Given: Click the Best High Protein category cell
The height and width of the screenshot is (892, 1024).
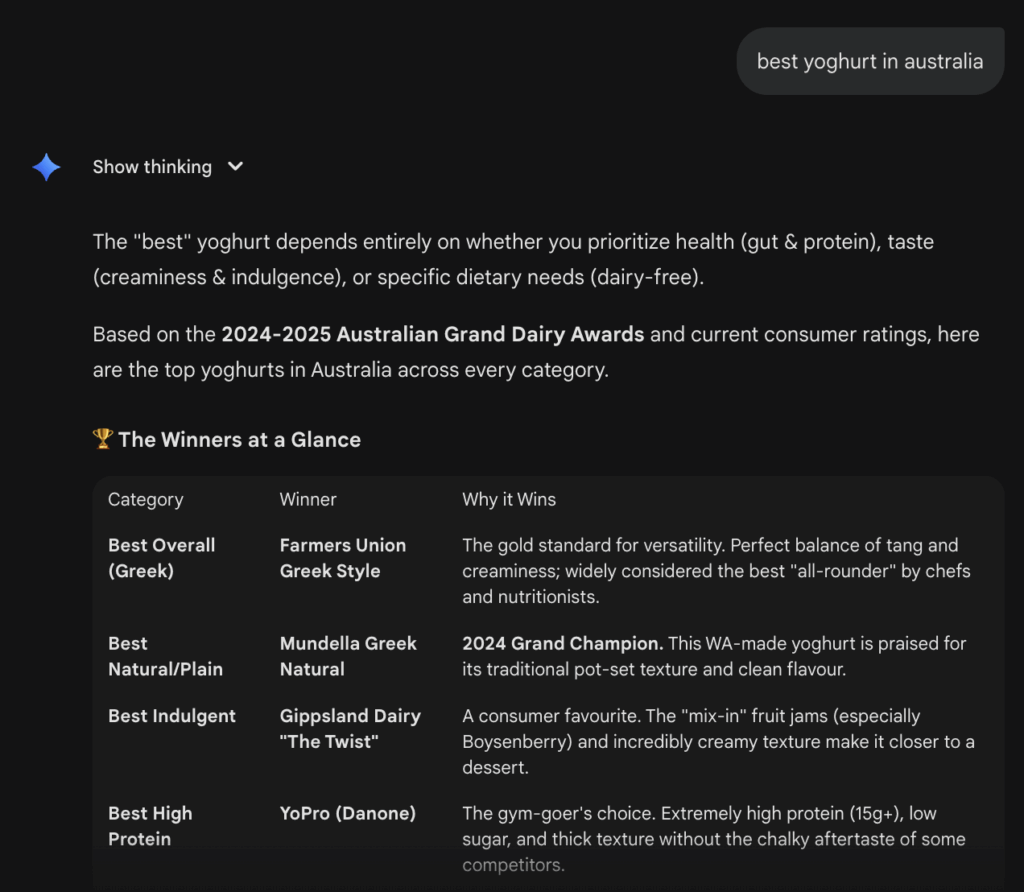Looking at the screenshot, I should [150, 826].
